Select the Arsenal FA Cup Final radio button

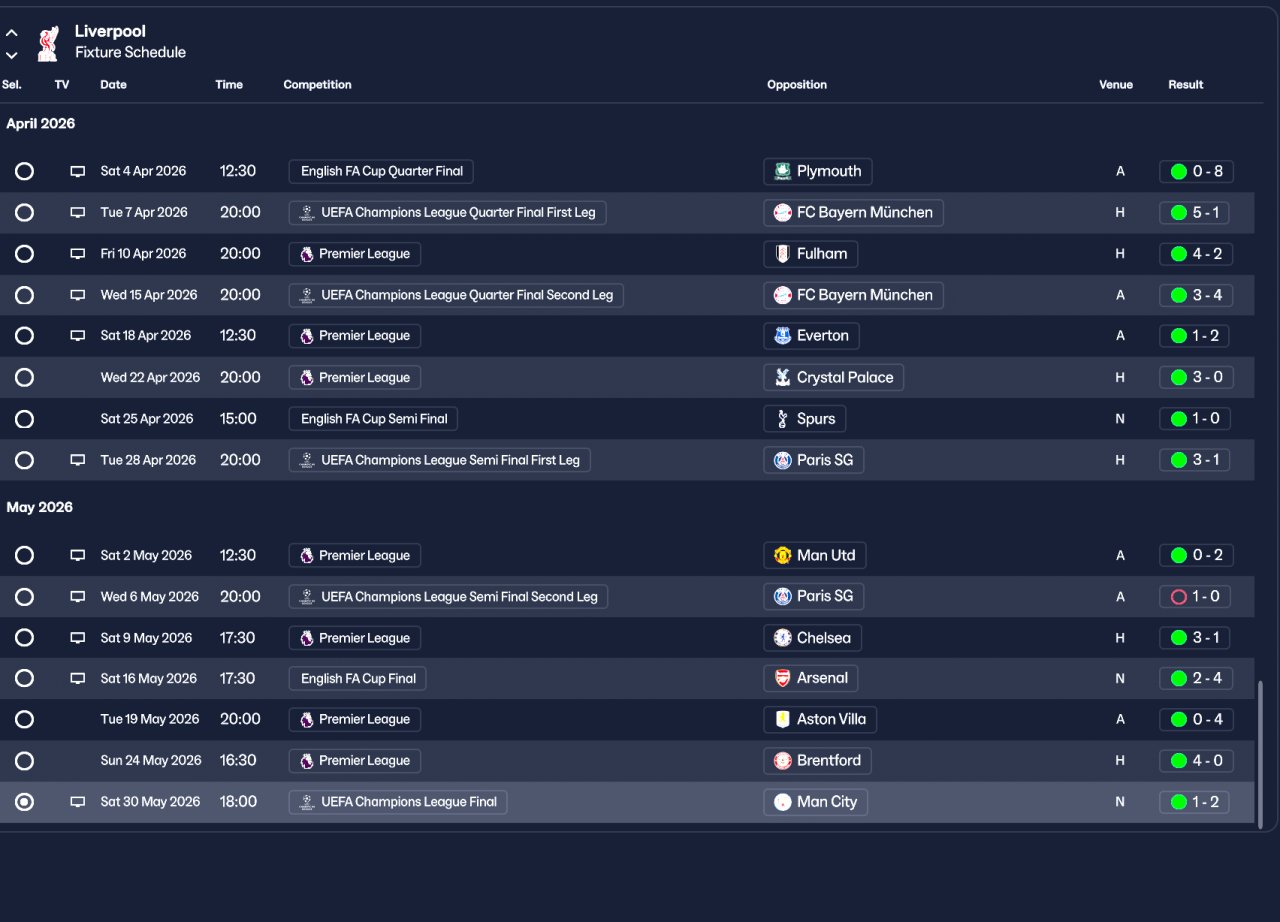pyautogui.click(x=24, y=678)
